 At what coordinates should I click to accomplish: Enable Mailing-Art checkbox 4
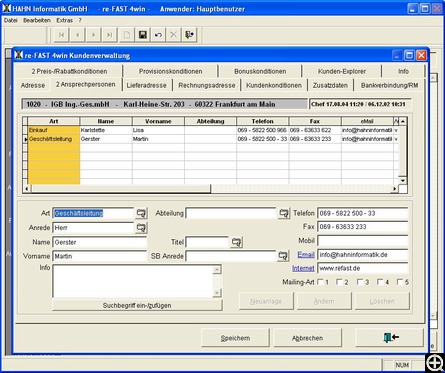(380, 282)
